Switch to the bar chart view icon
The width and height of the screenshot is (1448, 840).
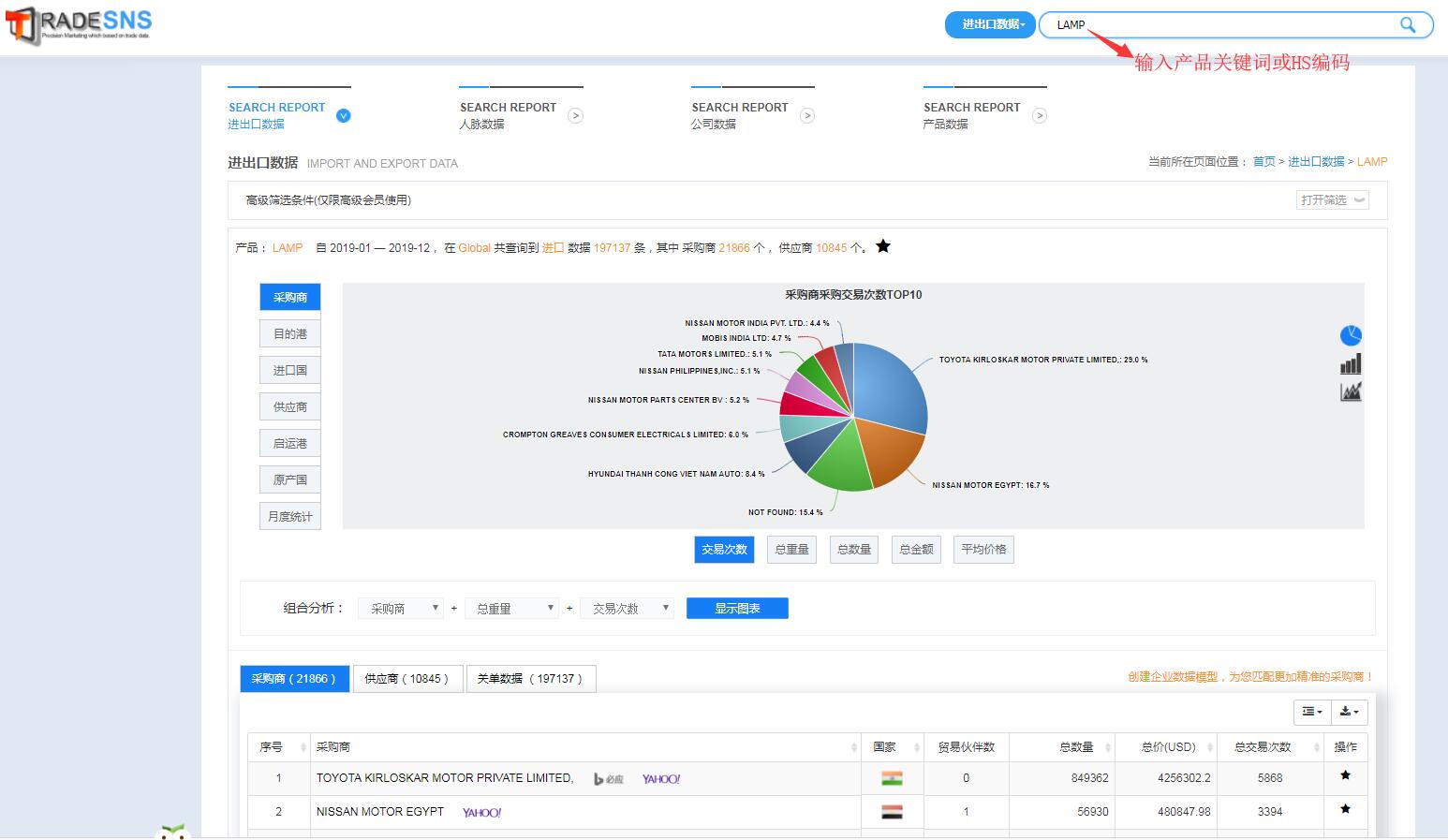(1351, 363)
